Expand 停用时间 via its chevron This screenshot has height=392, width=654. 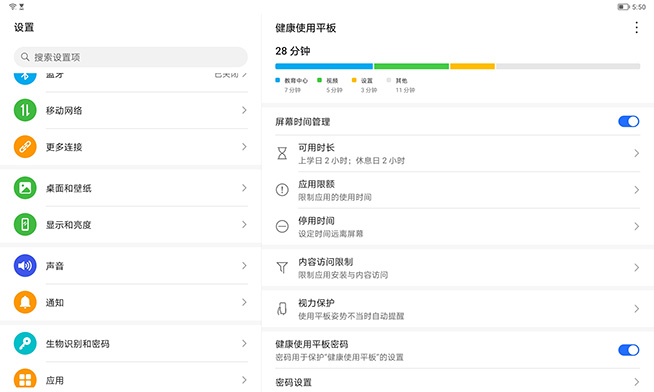tap(636, 226)
